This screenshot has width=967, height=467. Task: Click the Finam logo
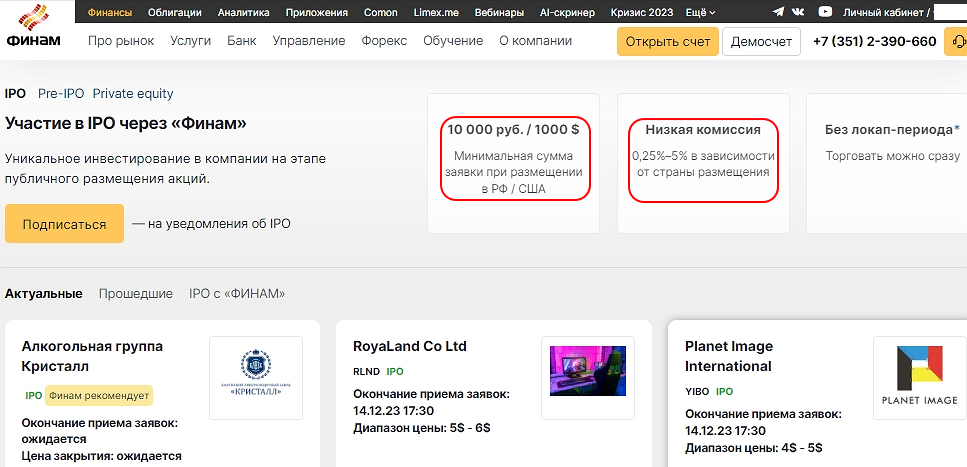[x=33, y=27]
